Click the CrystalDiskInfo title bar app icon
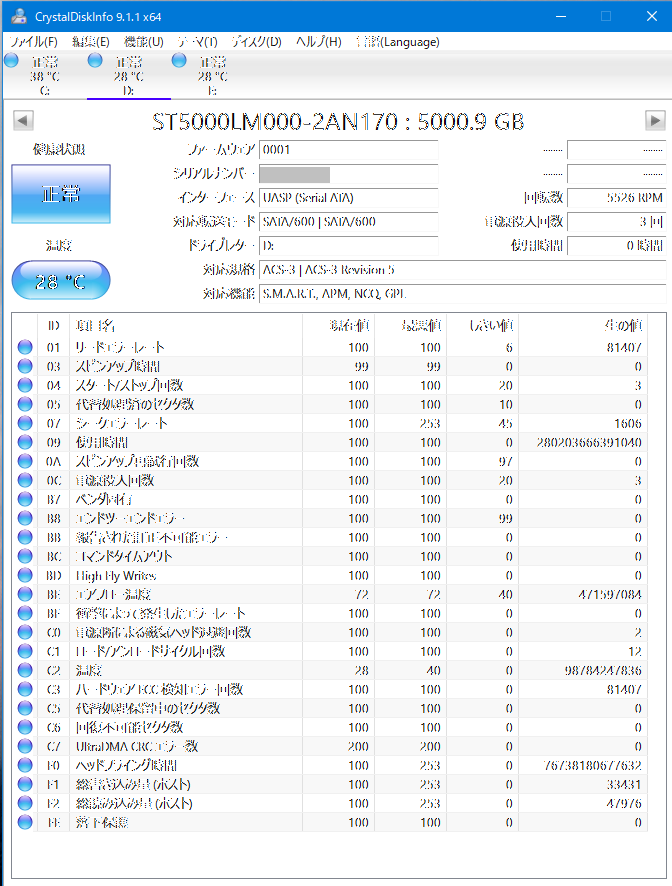 19,16
